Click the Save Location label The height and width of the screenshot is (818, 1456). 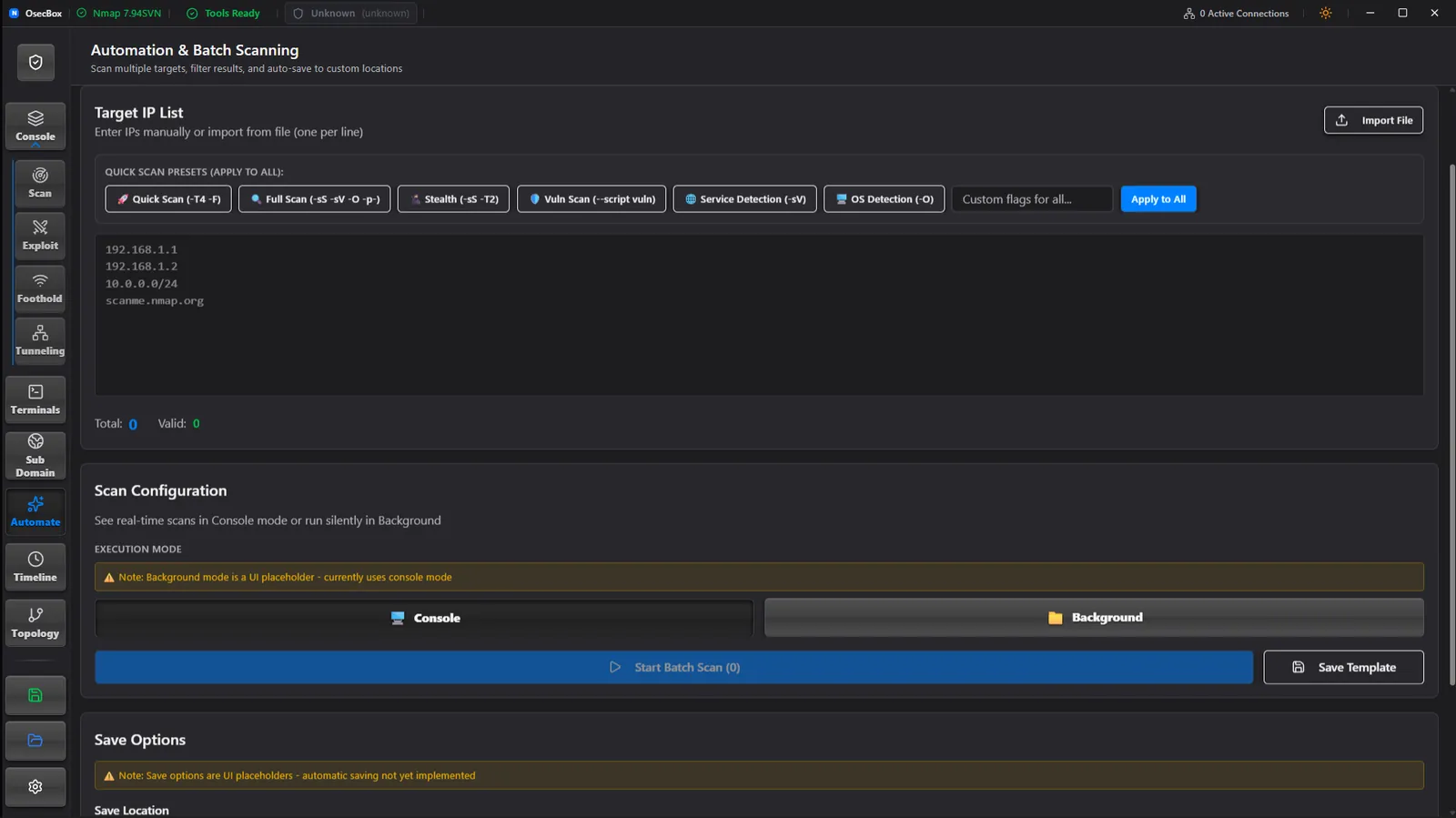coord(132,810)
